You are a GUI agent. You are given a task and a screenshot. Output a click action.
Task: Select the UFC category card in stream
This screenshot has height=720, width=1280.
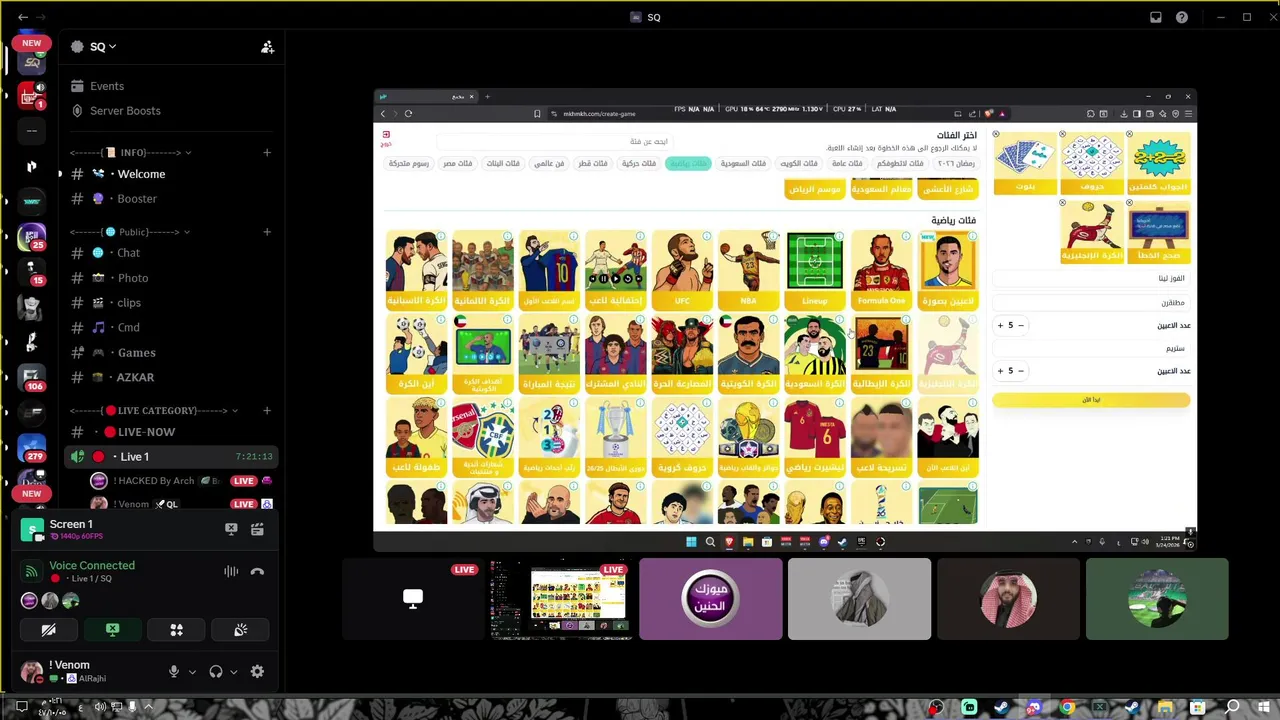(x=682, y=270)
